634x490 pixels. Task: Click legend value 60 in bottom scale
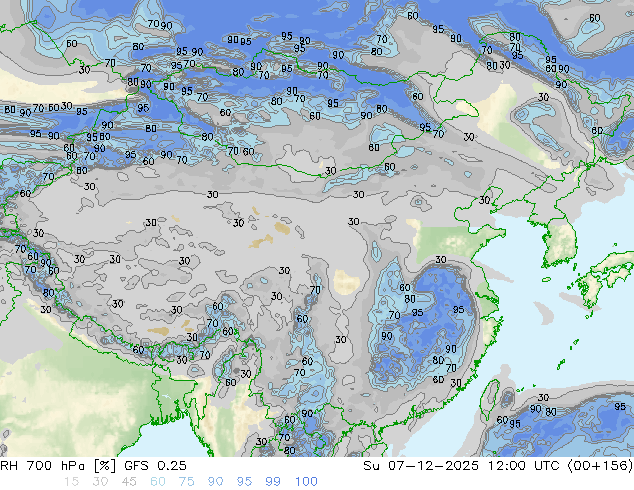pos(158,482)
